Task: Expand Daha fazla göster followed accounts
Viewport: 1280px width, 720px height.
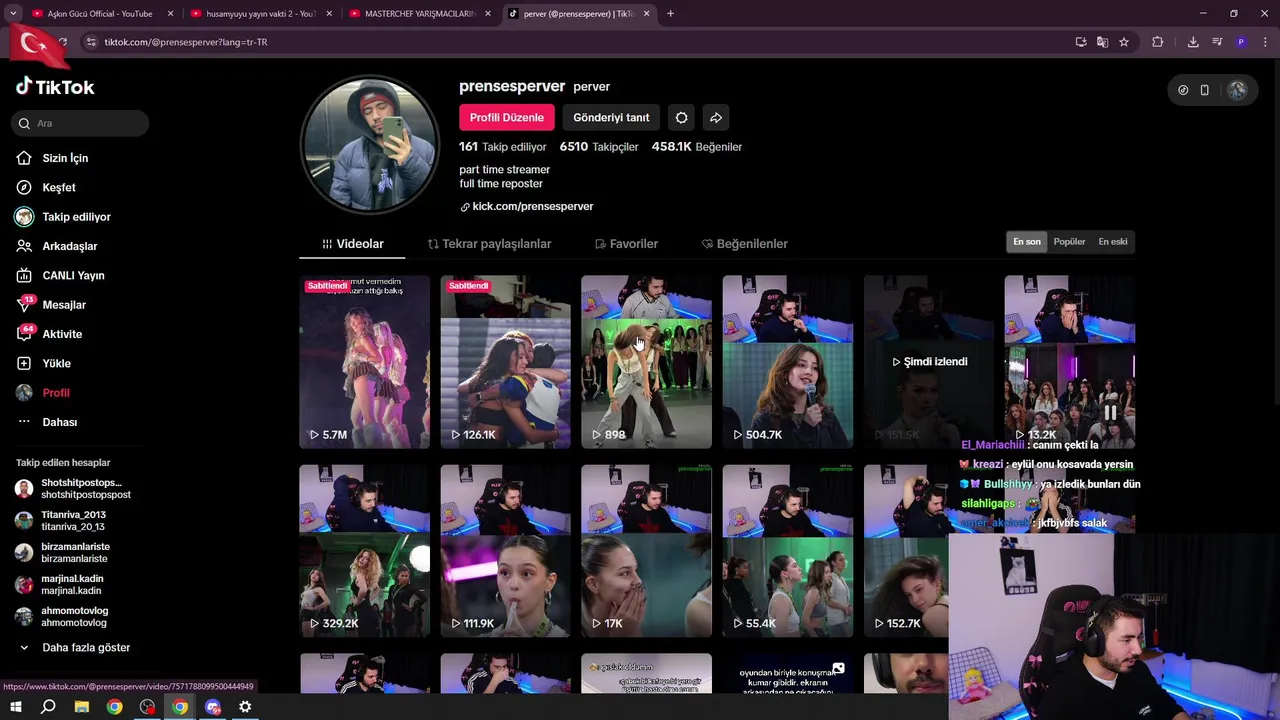Action: pos(86,648)
